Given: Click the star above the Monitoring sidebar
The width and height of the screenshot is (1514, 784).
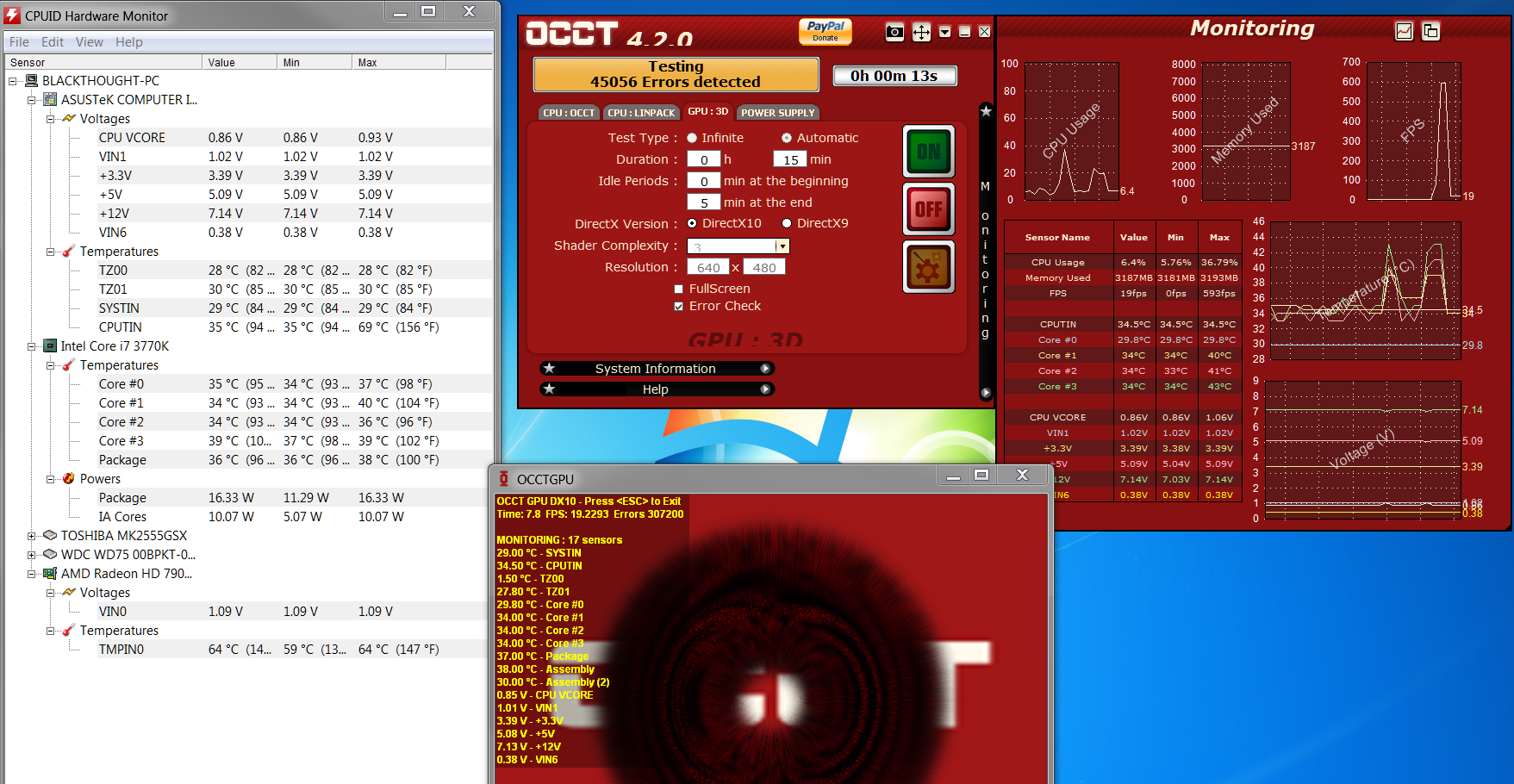Looking at the screenshot, I should pyautogui.click(x=986, y=111).
